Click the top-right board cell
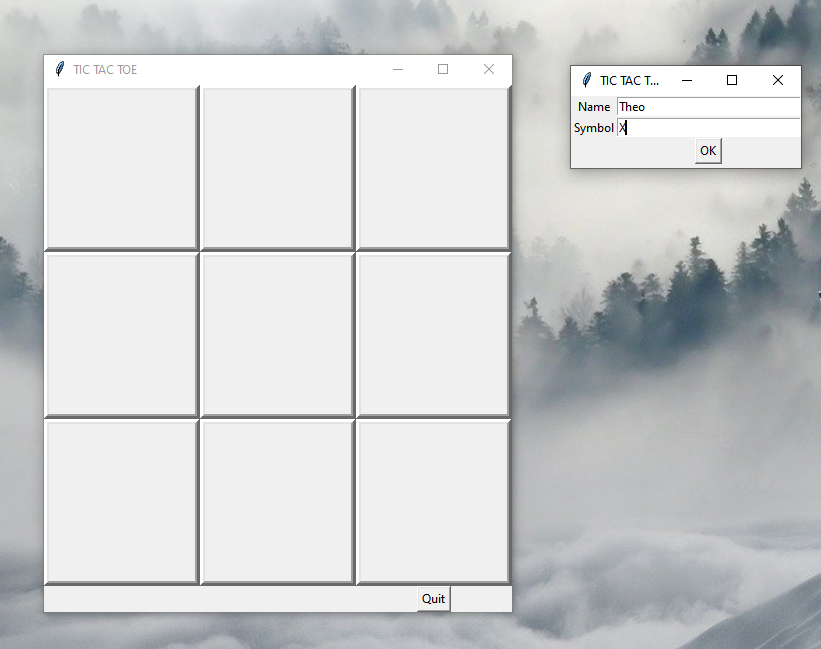The width and height of the screenshot is (821, 649). [433, 168]
